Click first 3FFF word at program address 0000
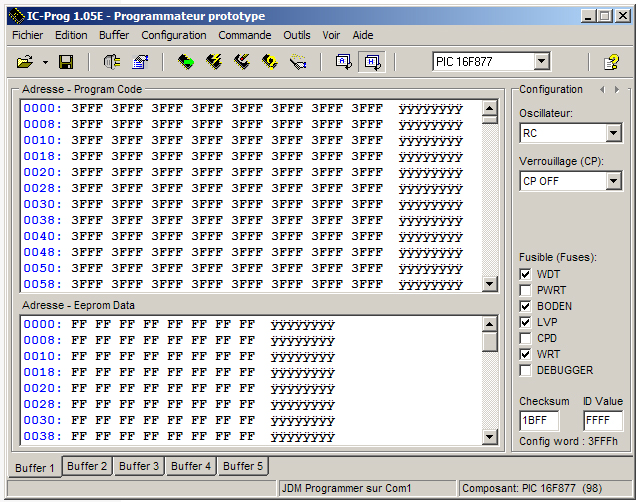This screenshot has width=638, height=502. pos(87,108)
